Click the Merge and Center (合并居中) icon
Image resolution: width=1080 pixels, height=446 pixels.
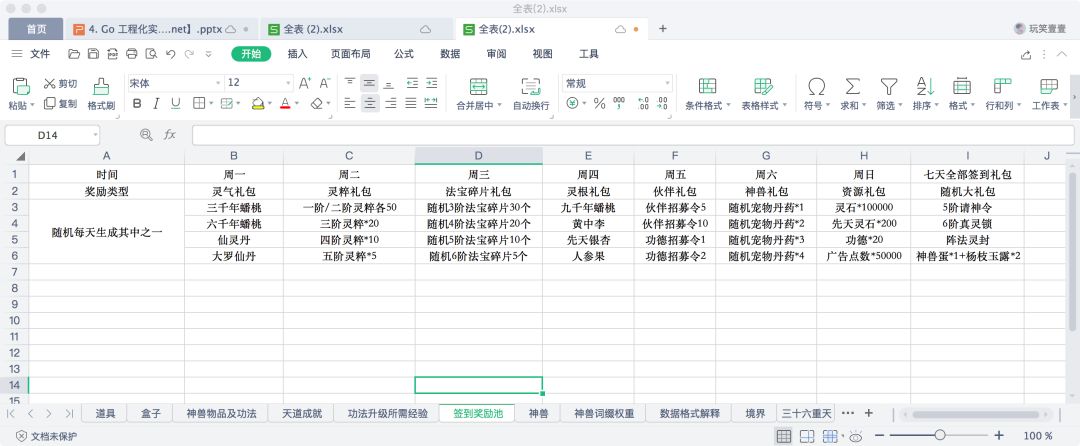point(479,86)
